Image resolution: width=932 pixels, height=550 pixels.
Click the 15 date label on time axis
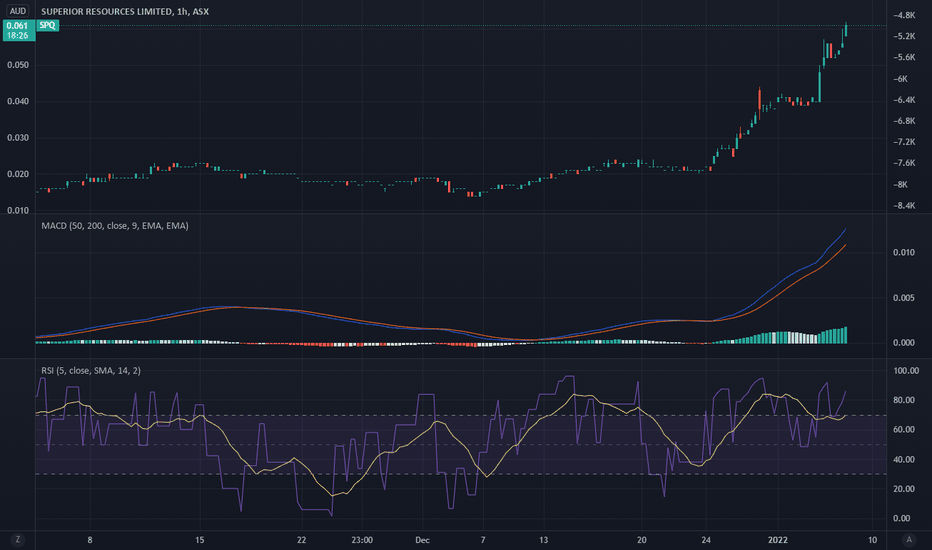(x=200, y=540)
